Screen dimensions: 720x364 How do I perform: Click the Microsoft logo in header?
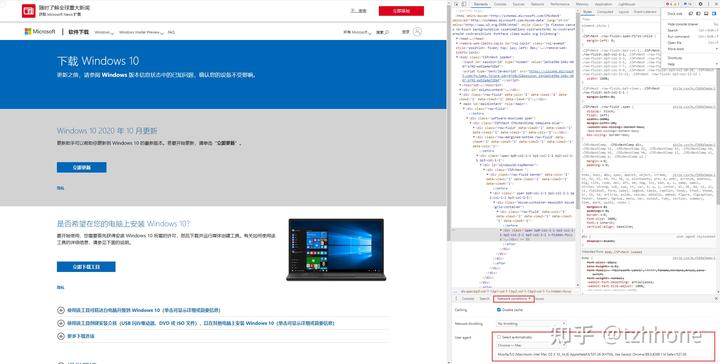coord(39,32)
